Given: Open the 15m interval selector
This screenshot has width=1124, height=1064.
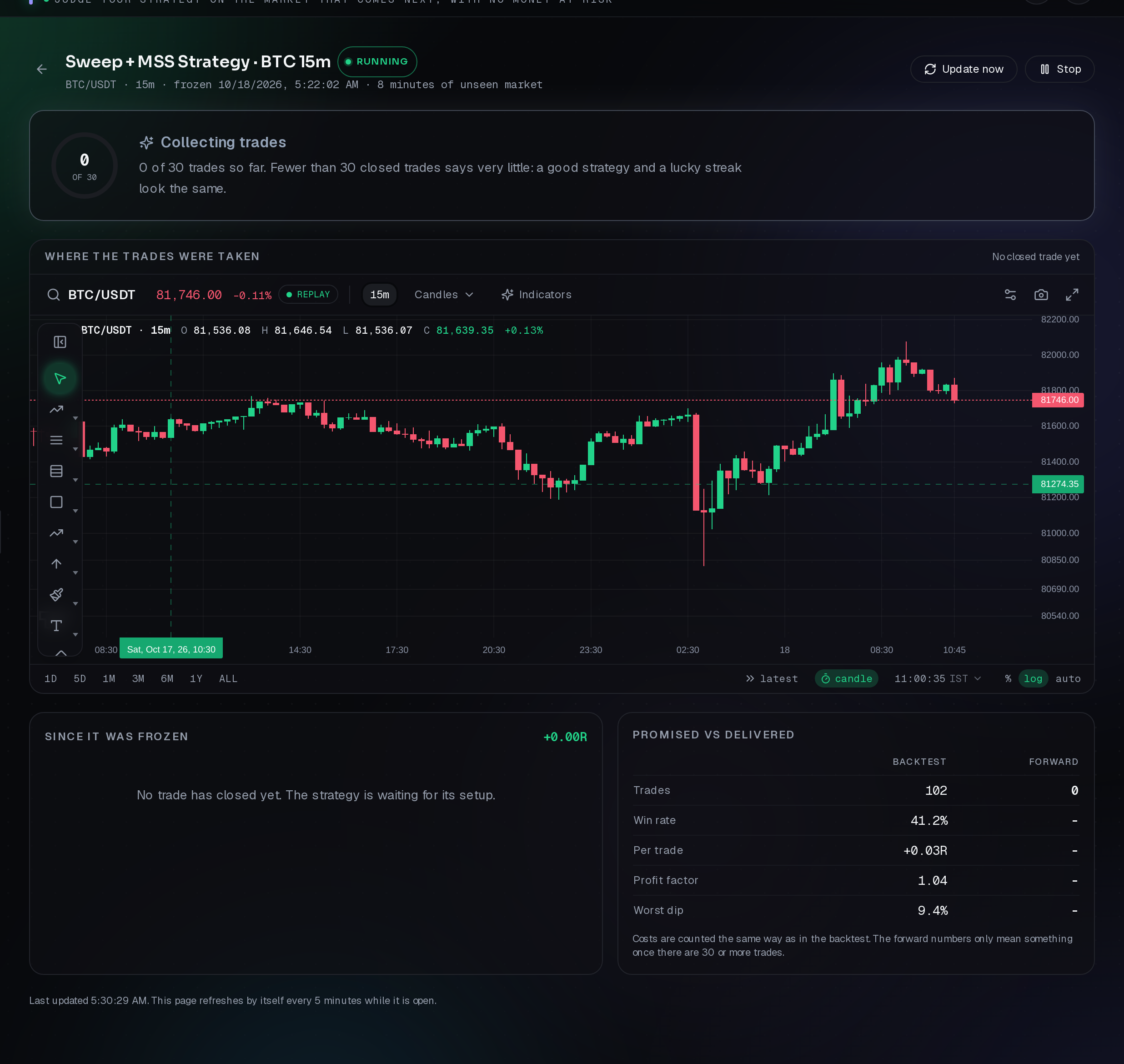Looking at the screenshot, I should point(379,294).
